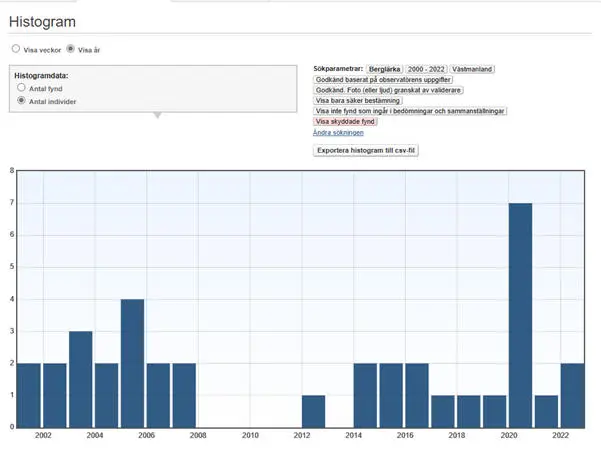601x449 pixels.
Task: Click the 'Histogram' page heading
Action: 42,21
